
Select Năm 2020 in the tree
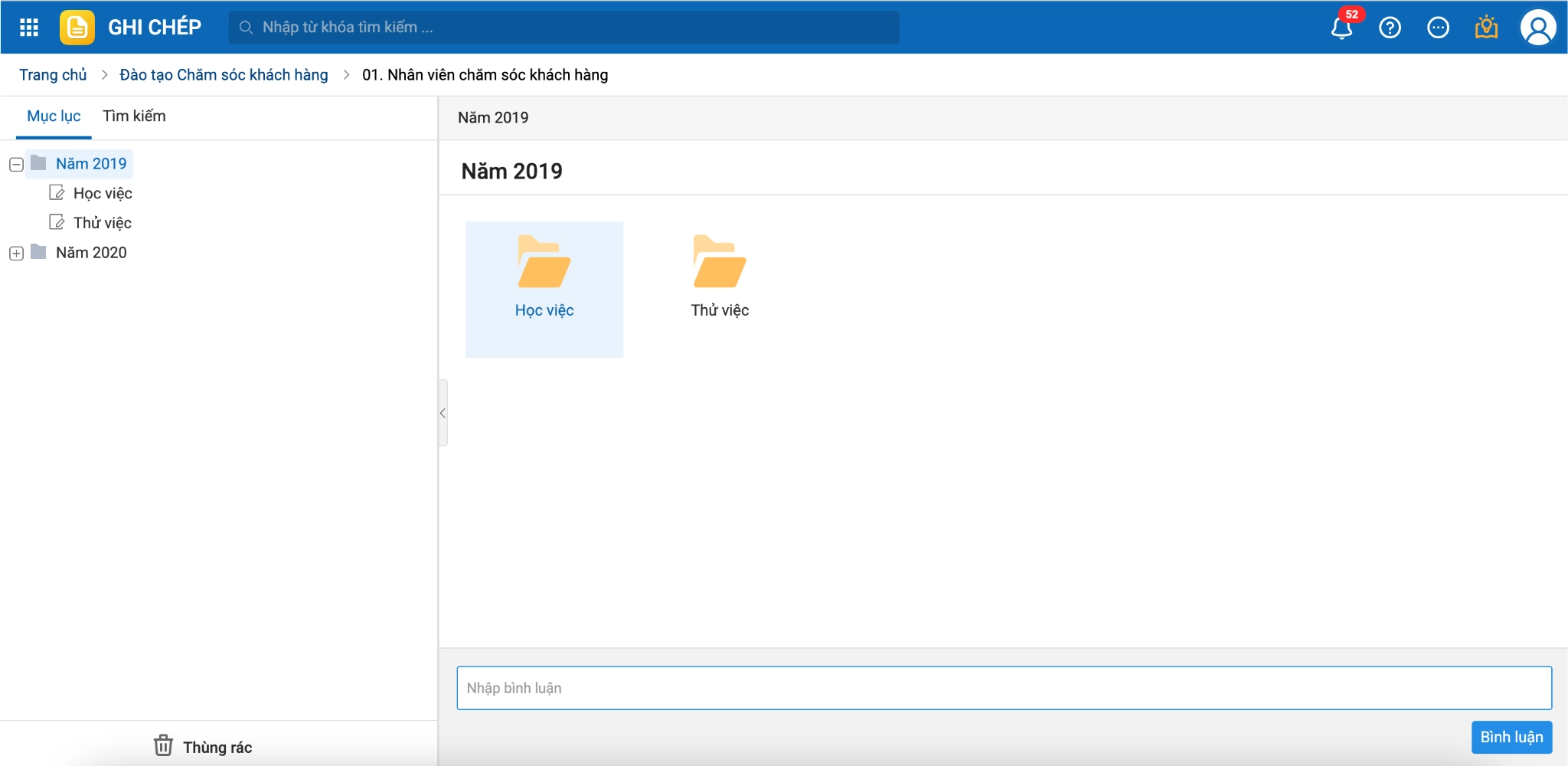click(x=91, y=252)
